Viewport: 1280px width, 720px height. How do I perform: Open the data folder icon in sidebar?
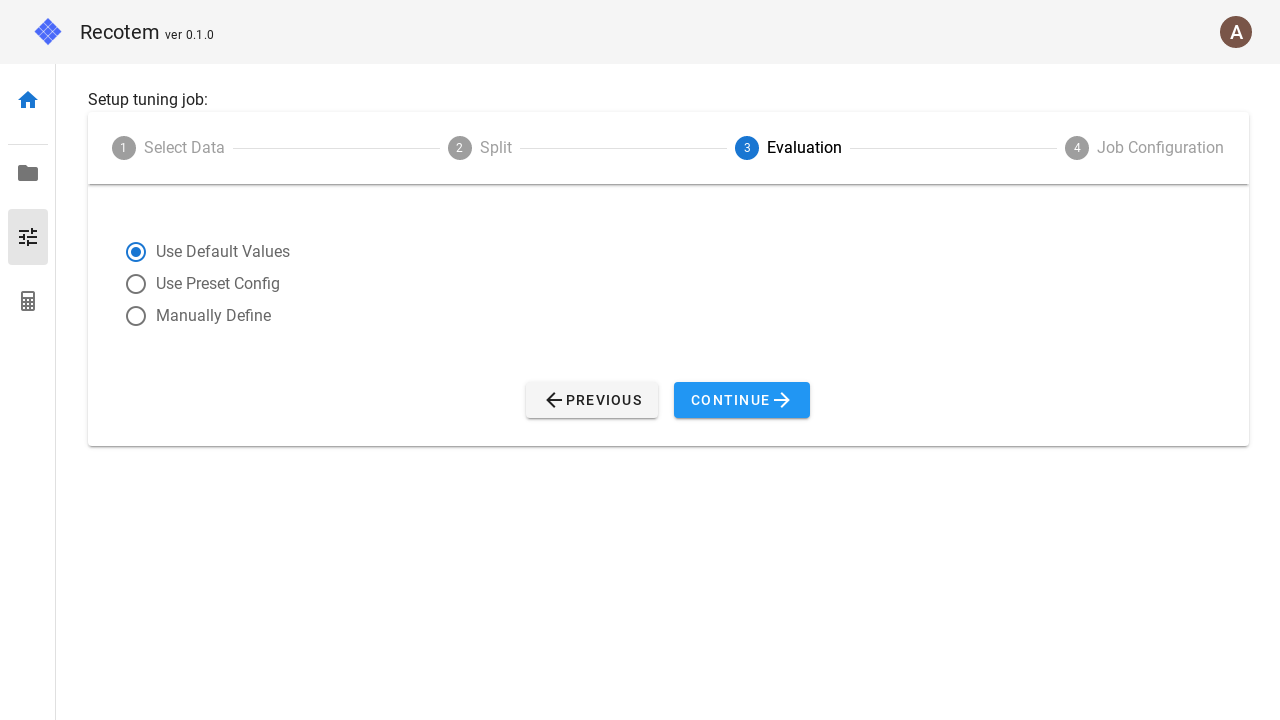[27, 173]
